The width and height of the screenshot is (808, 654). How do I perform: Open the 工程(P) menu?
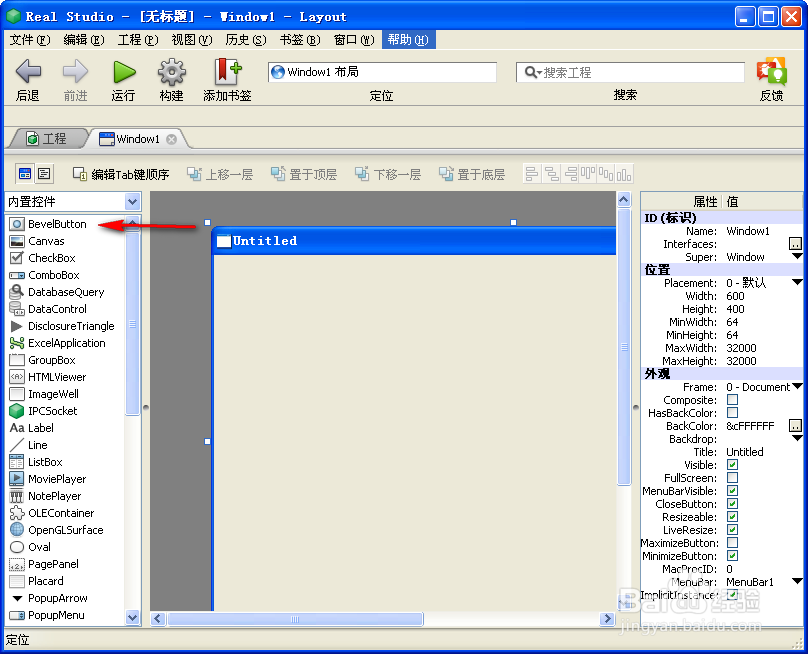tap(138, 40)
